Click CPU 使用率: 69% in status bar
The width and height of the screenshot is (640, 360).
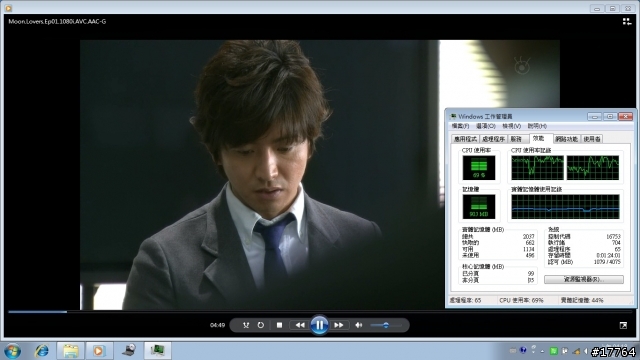521,300
